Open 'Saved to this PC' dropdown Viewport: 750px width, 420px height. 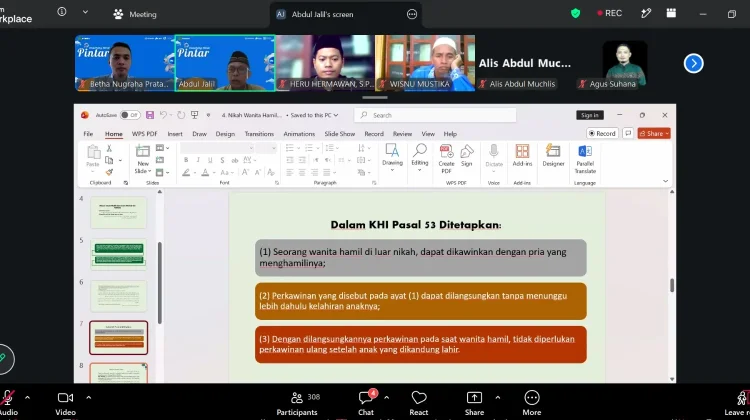pyautogui.click(x=314, y=115)
